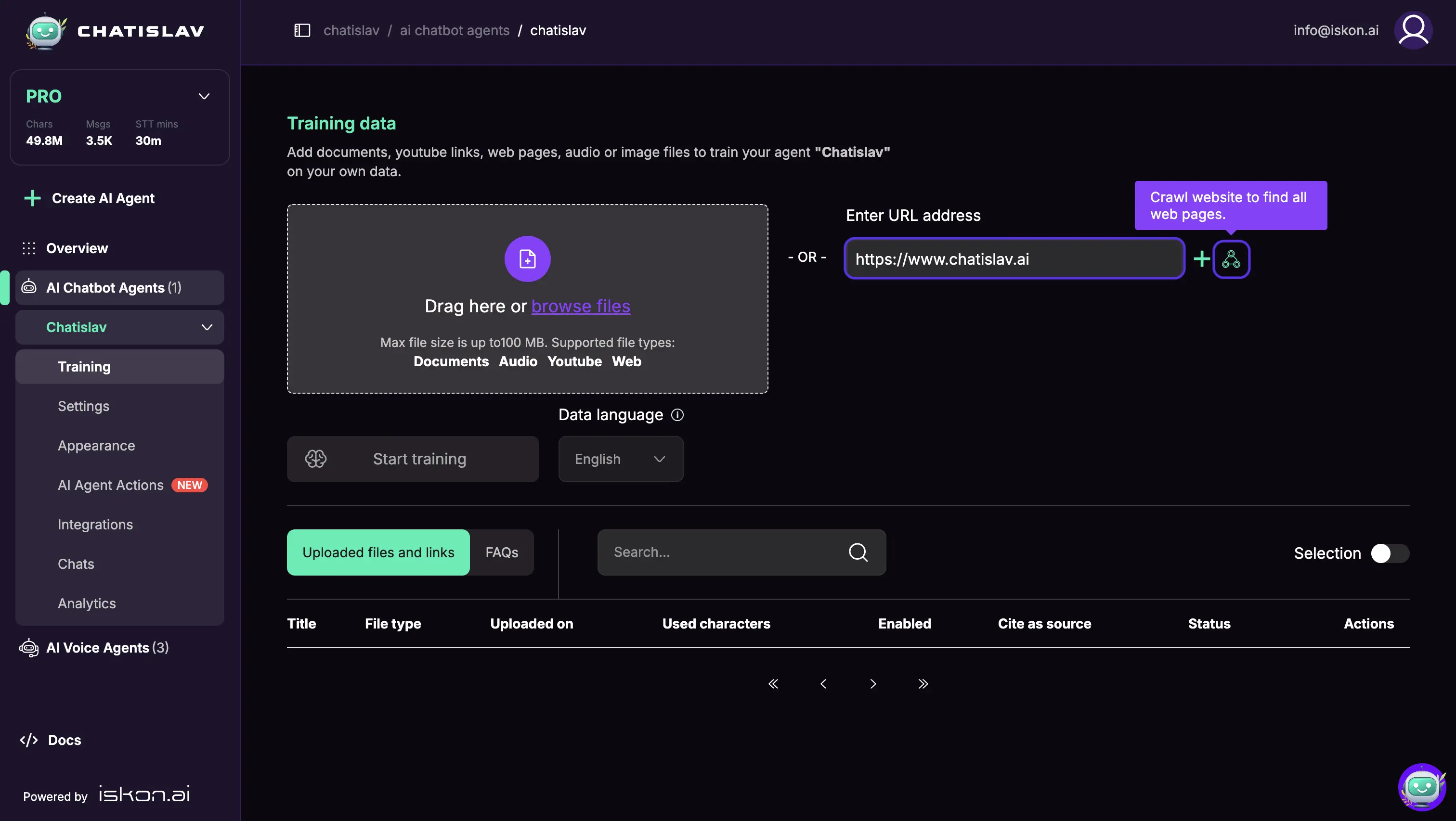Click the Title column header

point(301,624)
